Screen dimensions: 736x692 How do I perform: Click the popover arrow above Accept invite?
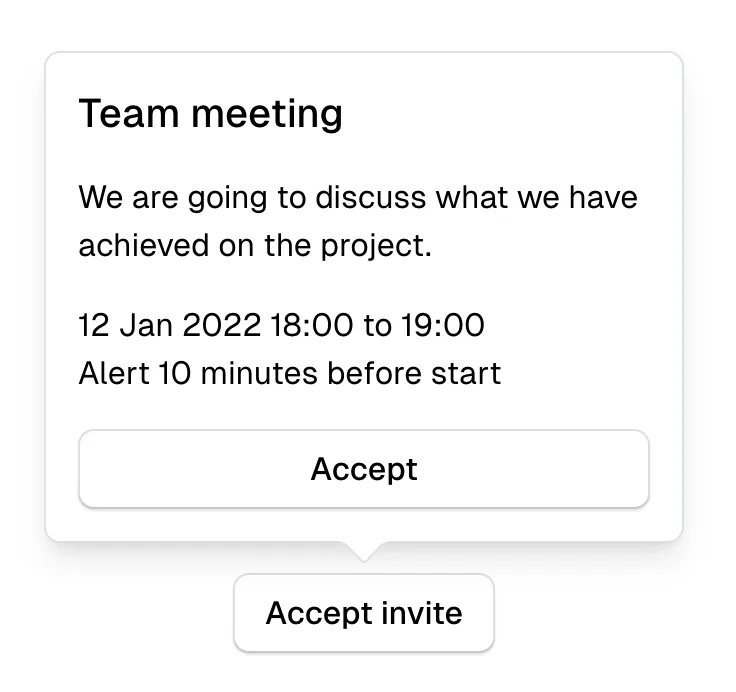pos(364,551)
